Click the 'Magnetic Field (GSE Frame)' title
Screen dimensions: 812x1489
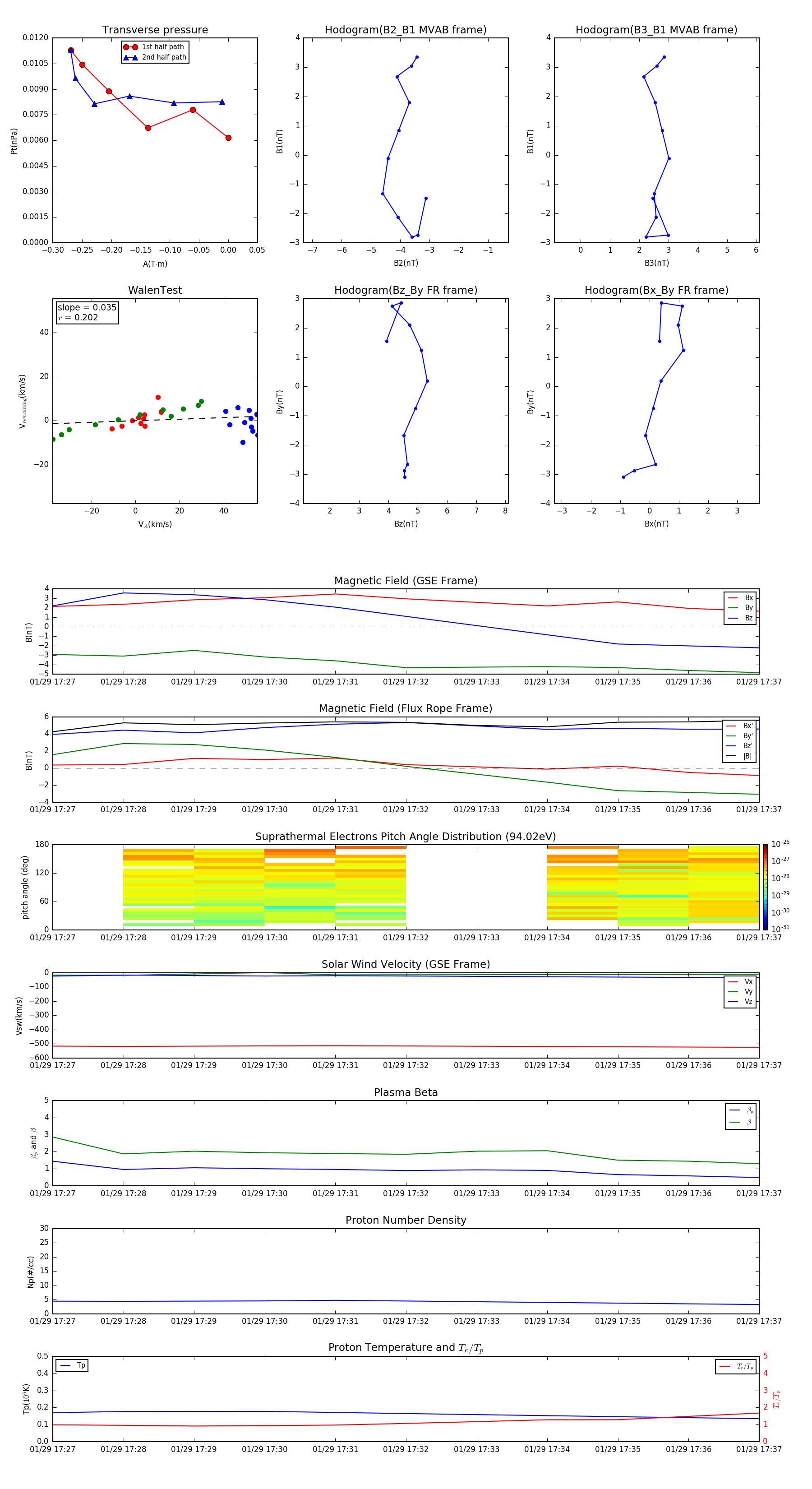[406, 581]
